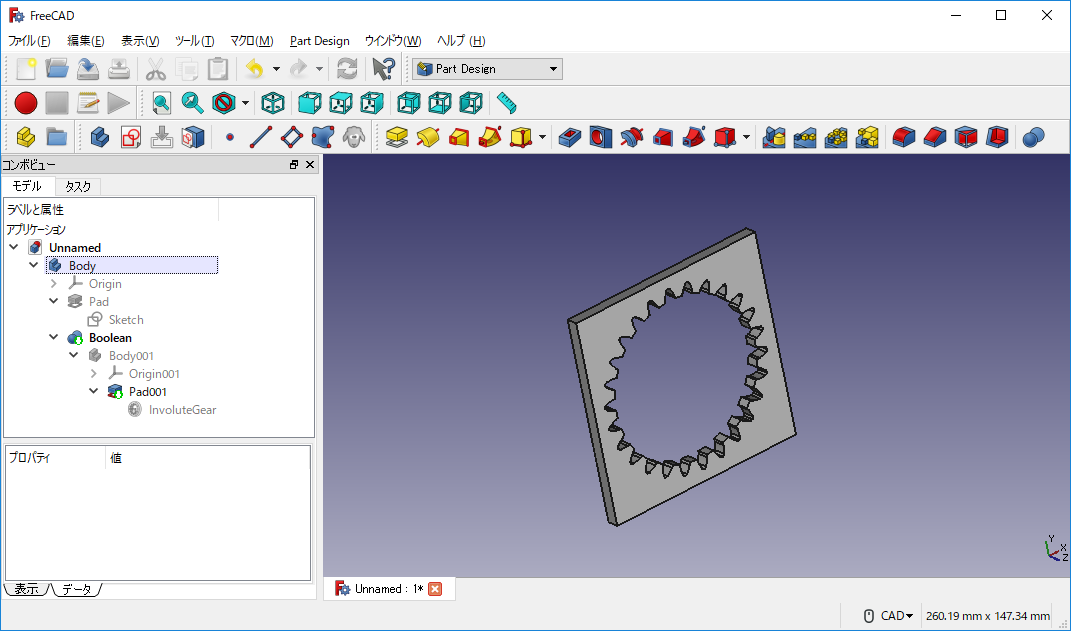
Task: Close the コンボビュー panel
Action: pos(310,165)
